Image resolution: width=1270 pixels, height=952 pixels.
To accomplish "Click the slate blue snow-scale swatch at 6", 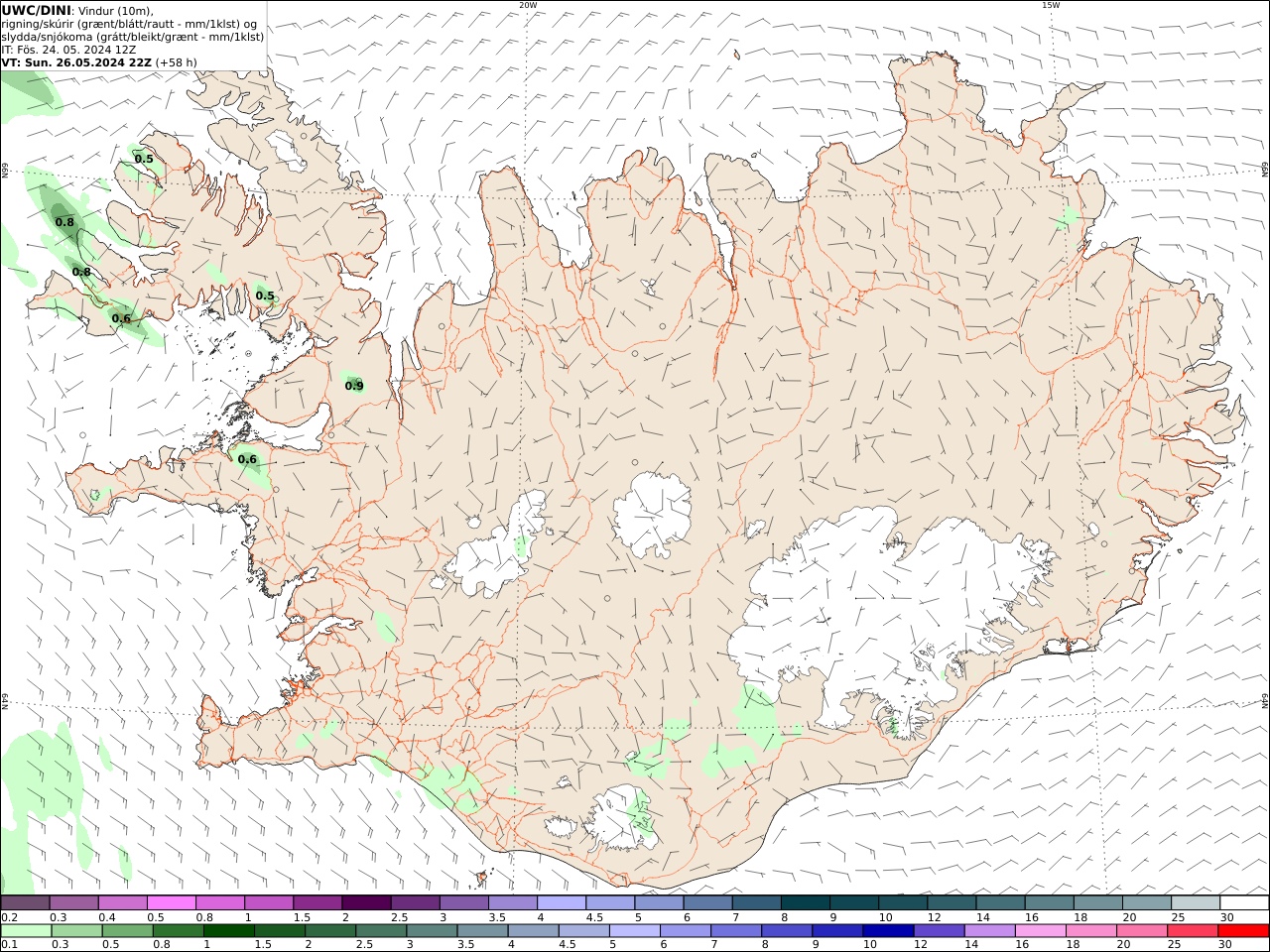I will [x=708, y=903].
